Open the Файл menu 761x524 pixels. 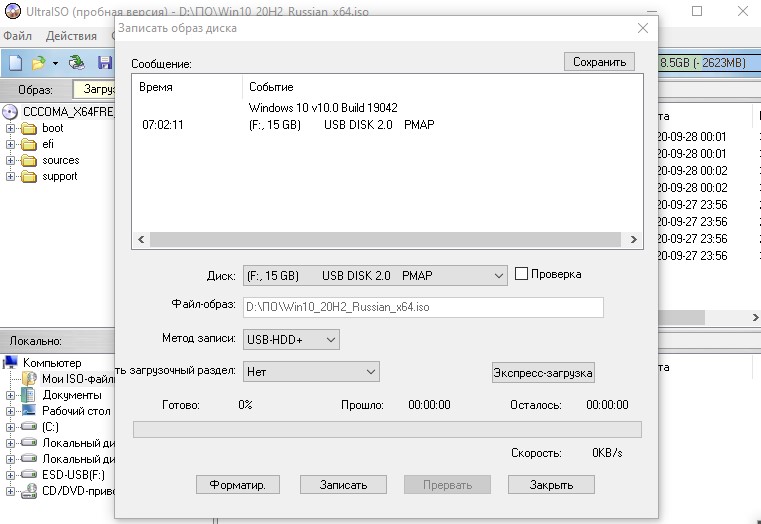tap(17, 36)
